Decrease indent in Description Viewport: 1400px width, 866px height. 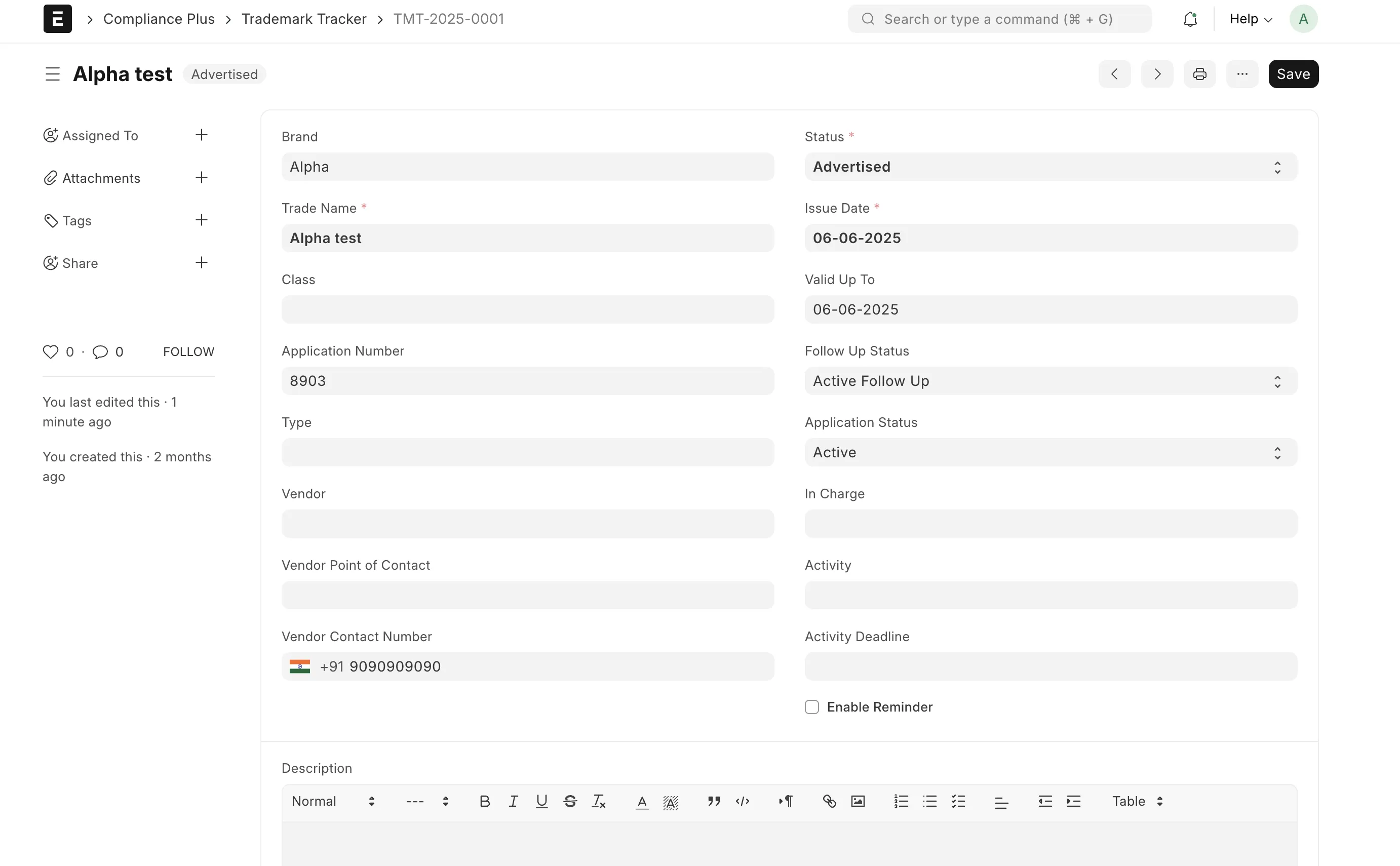[1045, 801]
